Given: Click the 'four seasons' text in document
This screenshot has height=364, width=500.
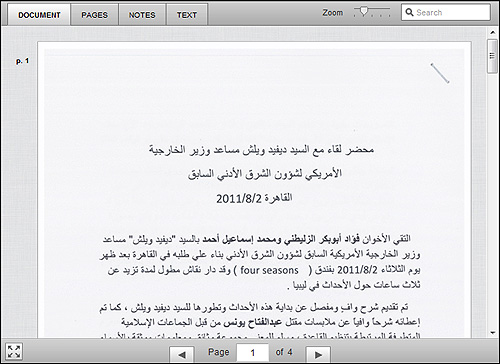Looking at the screenshot, I should [x=269, y=270].
